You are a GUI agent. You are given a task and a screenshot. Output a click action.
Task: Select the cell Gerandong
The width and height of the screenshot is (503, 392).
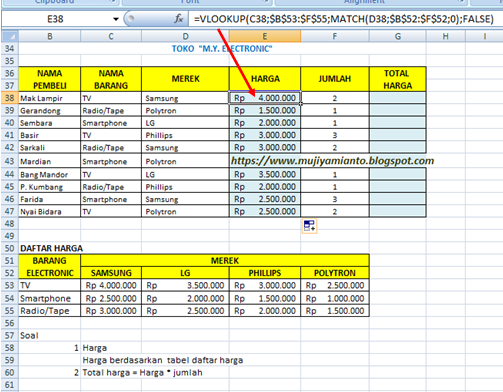tap(49, 110)
